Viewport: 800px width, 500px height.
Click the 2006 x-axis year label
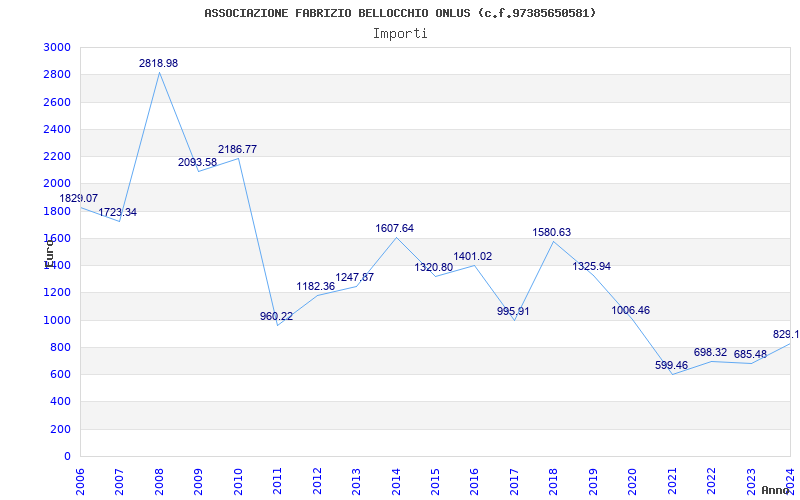pyautogui.click(x=80, y=480)
